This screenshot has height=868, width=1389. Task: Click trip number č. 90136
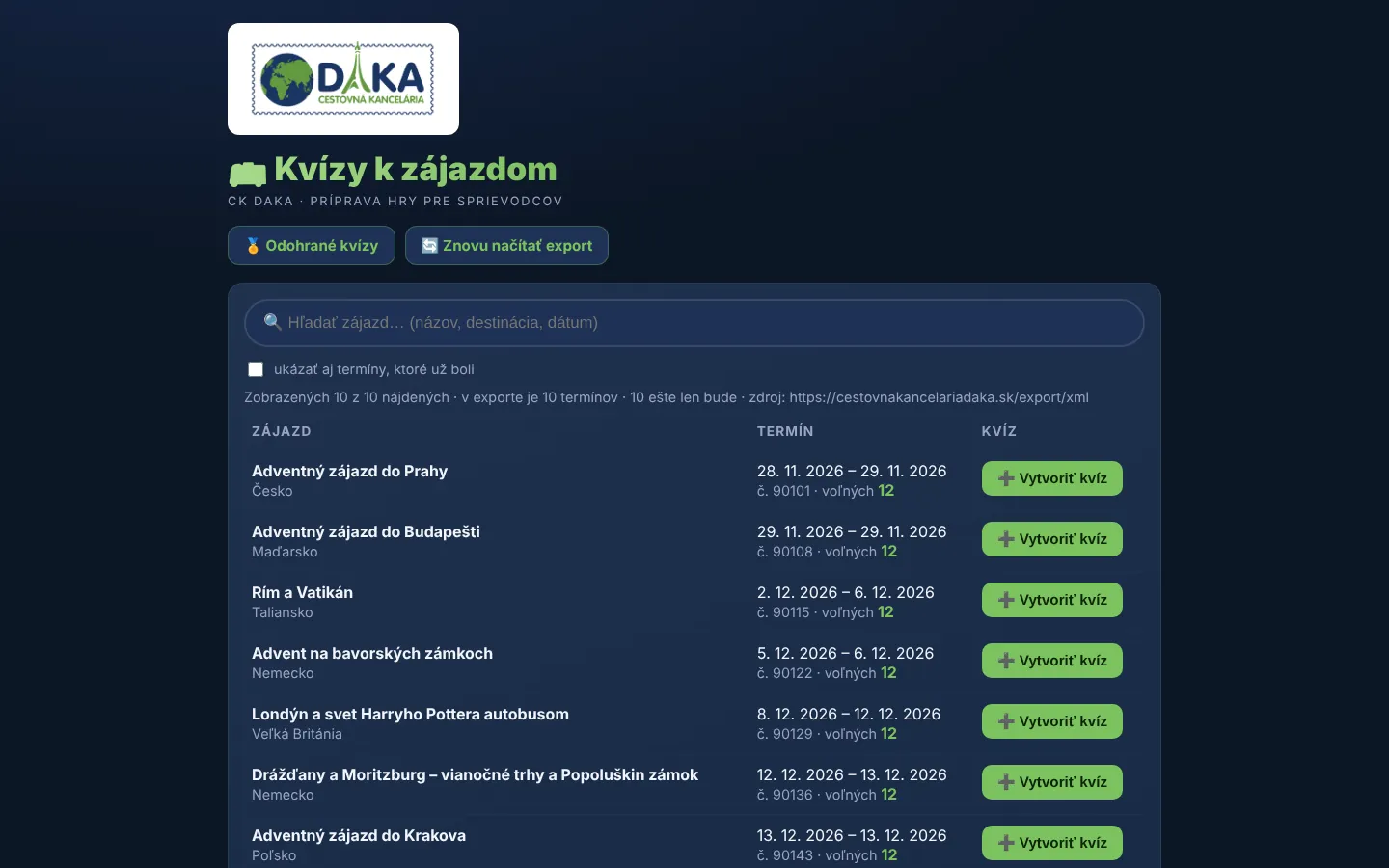point(785,795)
